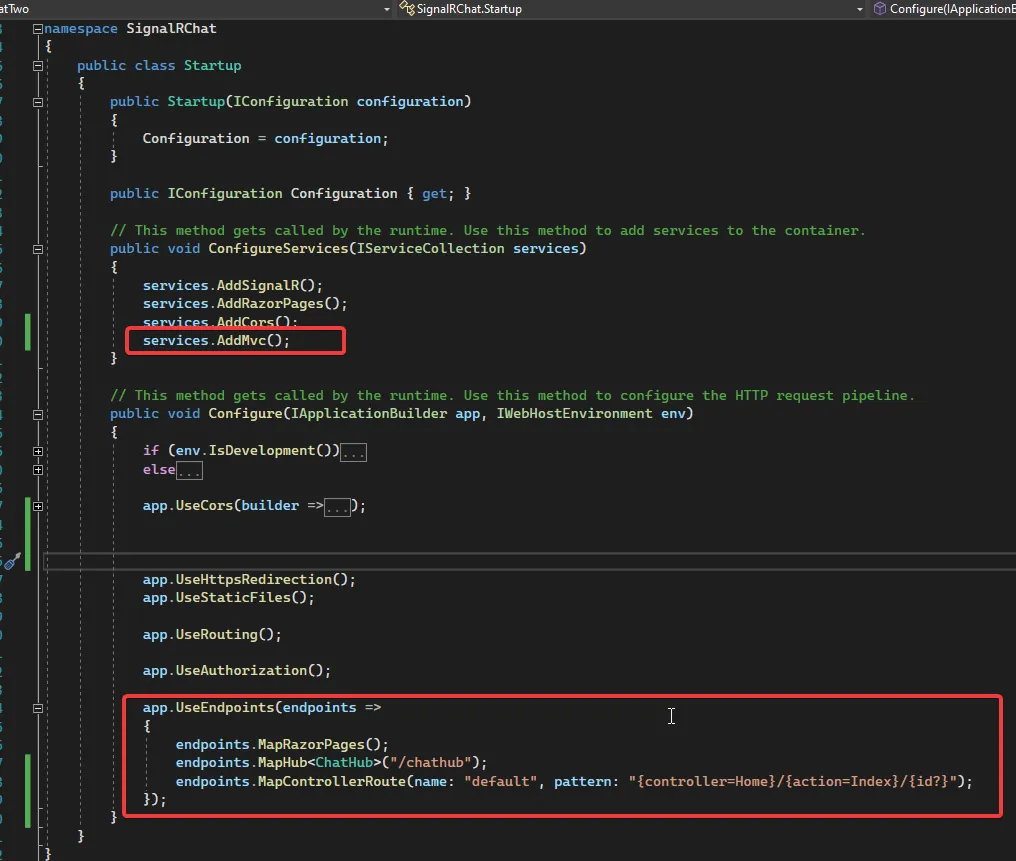Open the SignalRChat.Startup types dropdown

click(x=860, y=9)
